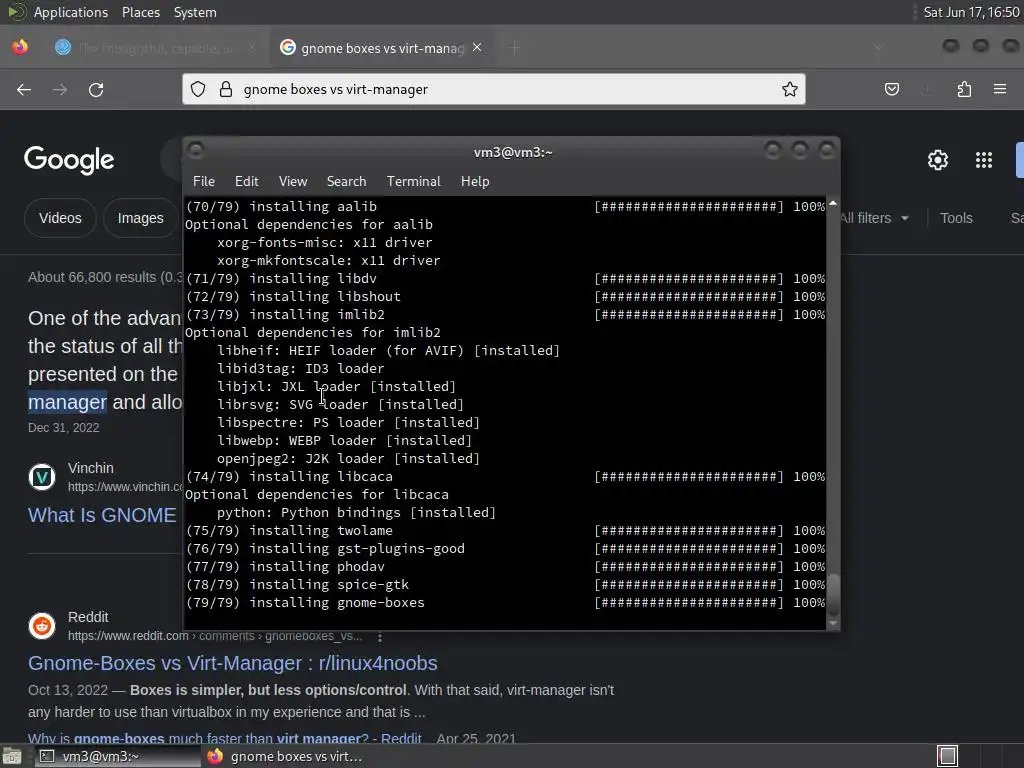The image size is (1024, 768).
Task: Open Google settings gear icon
Action: point(938,160)
